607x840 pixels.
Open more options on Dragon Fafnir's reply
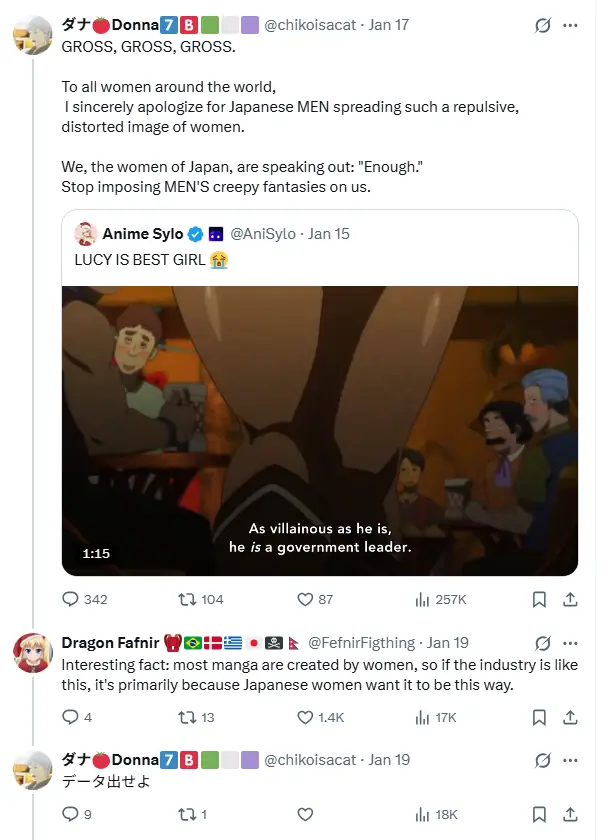[x=570, y=643]
